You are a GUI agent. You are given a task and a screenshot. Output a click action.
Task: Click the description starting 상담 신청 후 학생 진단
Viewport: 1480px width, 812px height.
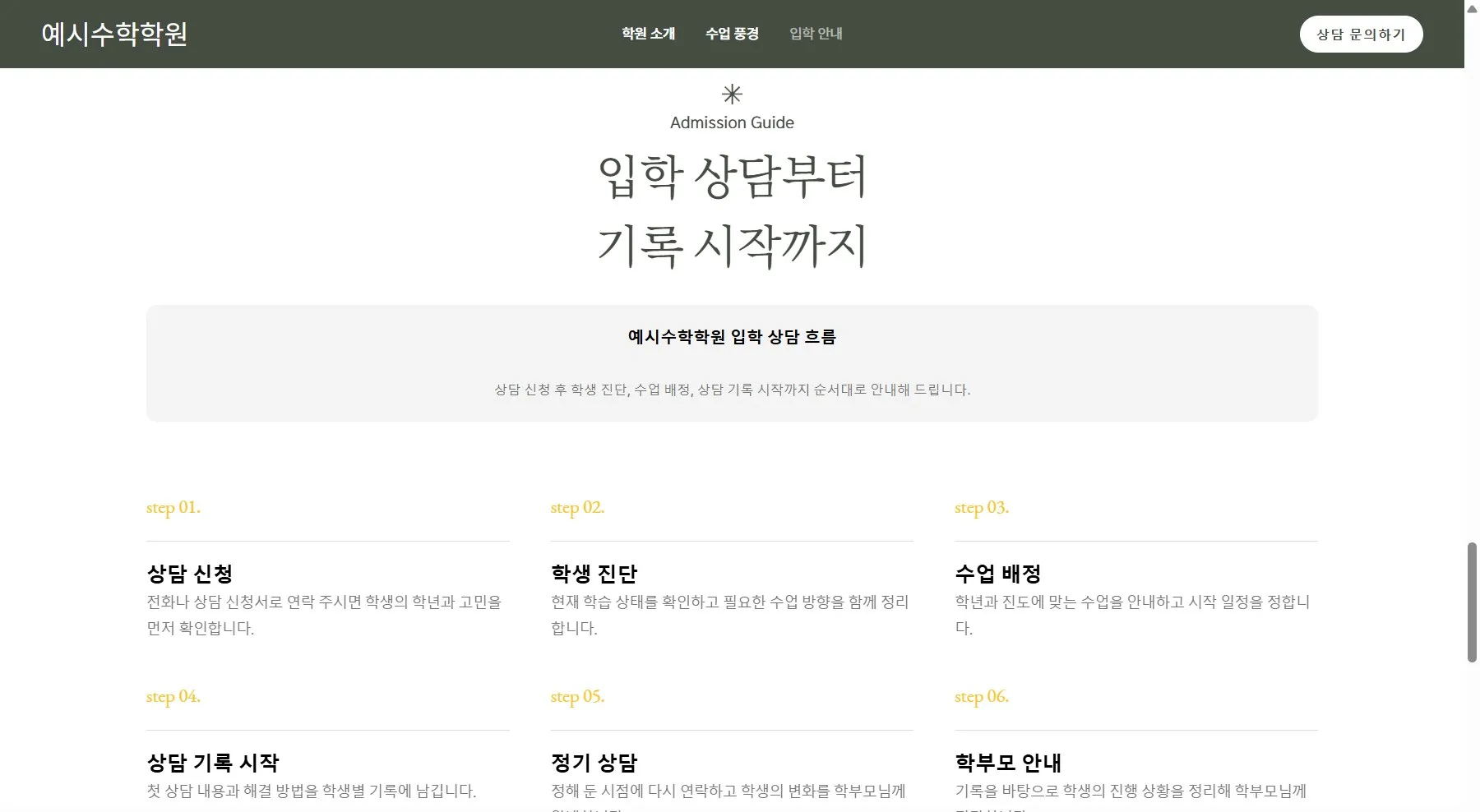point(732,390)
